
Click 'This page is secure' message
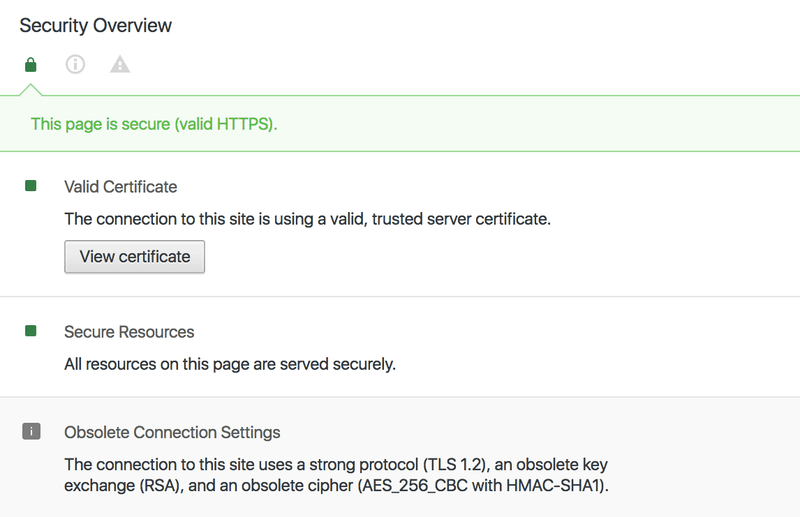coord(154,124)
